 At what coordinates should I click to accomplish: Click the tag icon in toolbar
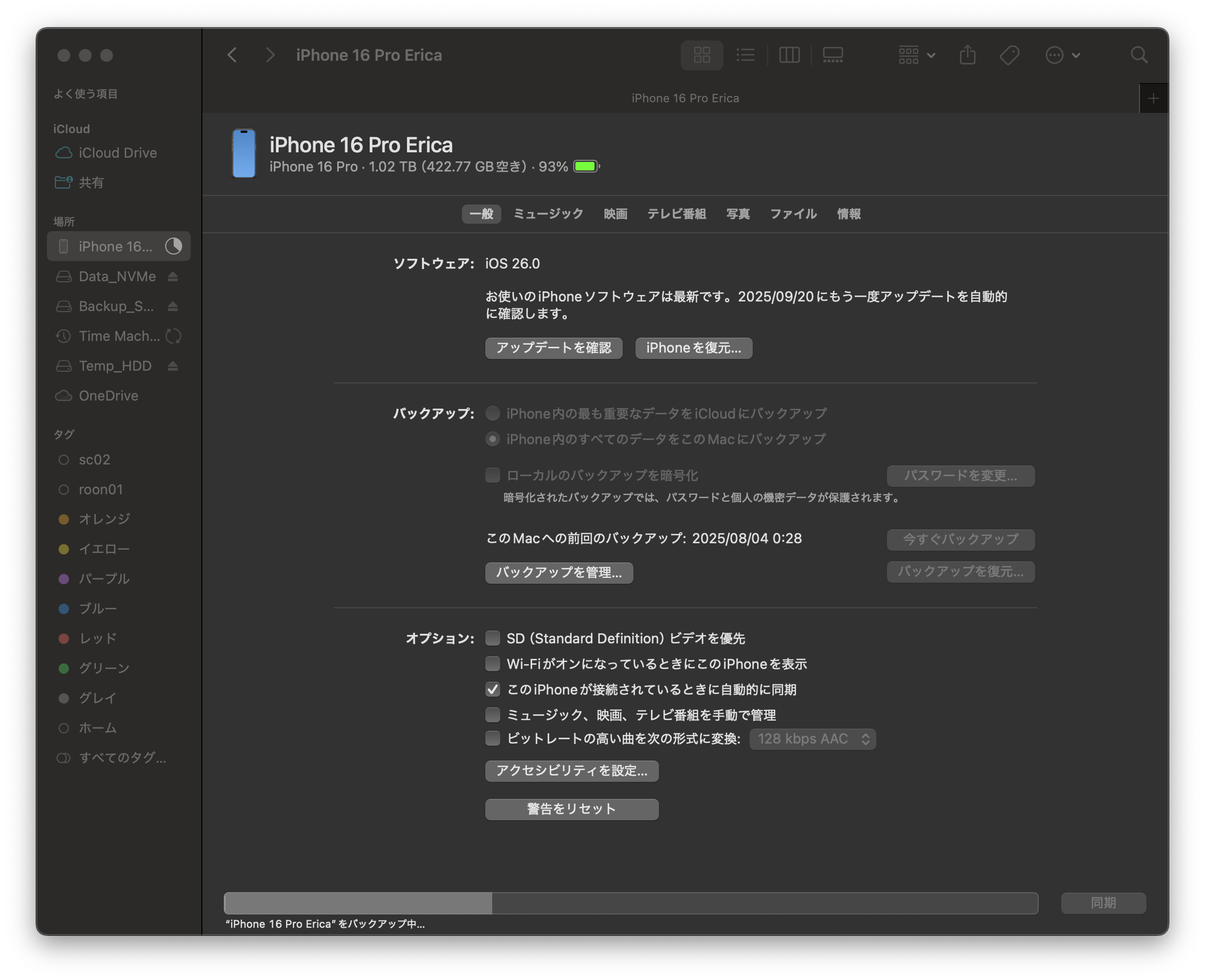point(1009,55)
